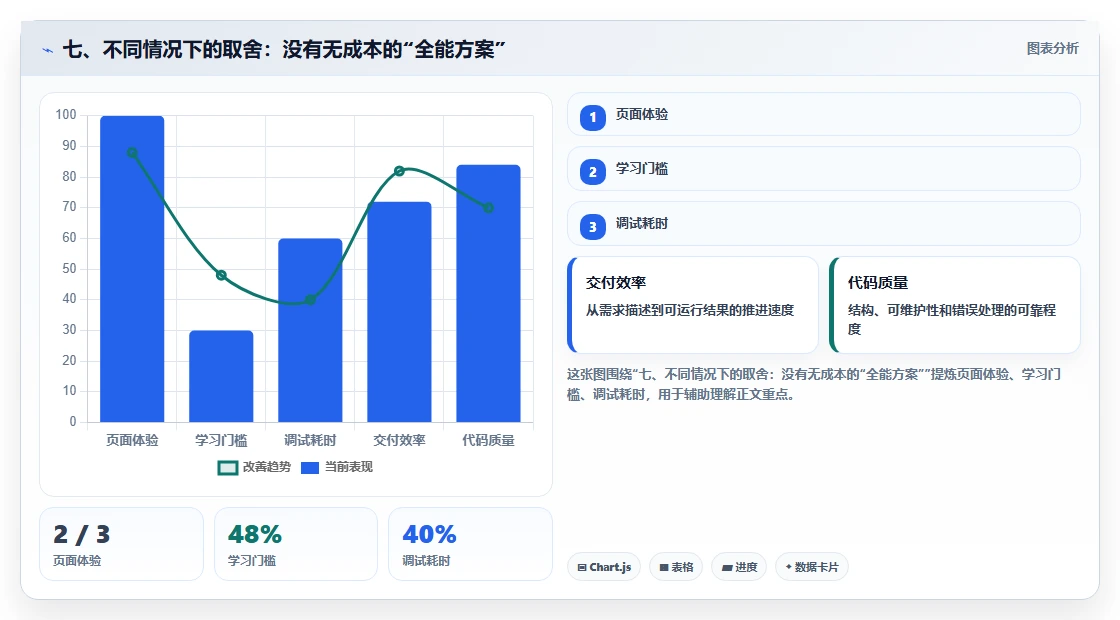This screenshot has height=620, width=1120.
Task: Click the 调试耗时 x-axis label
Action: pyautogui.click(x=310, y=441)
